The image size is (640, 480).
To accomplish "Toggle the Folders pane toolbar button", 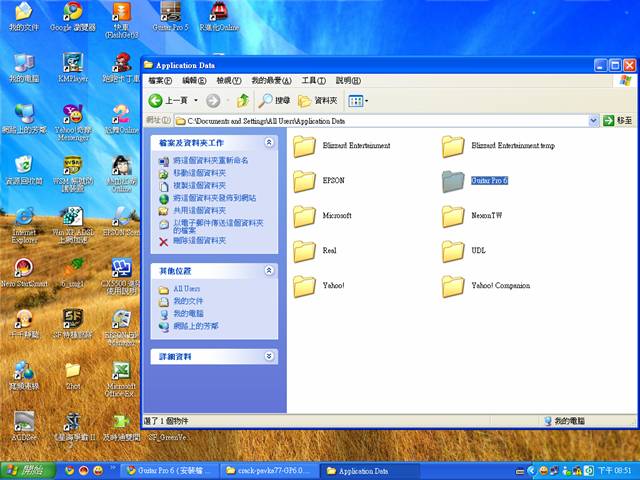I will click(318, 100).
